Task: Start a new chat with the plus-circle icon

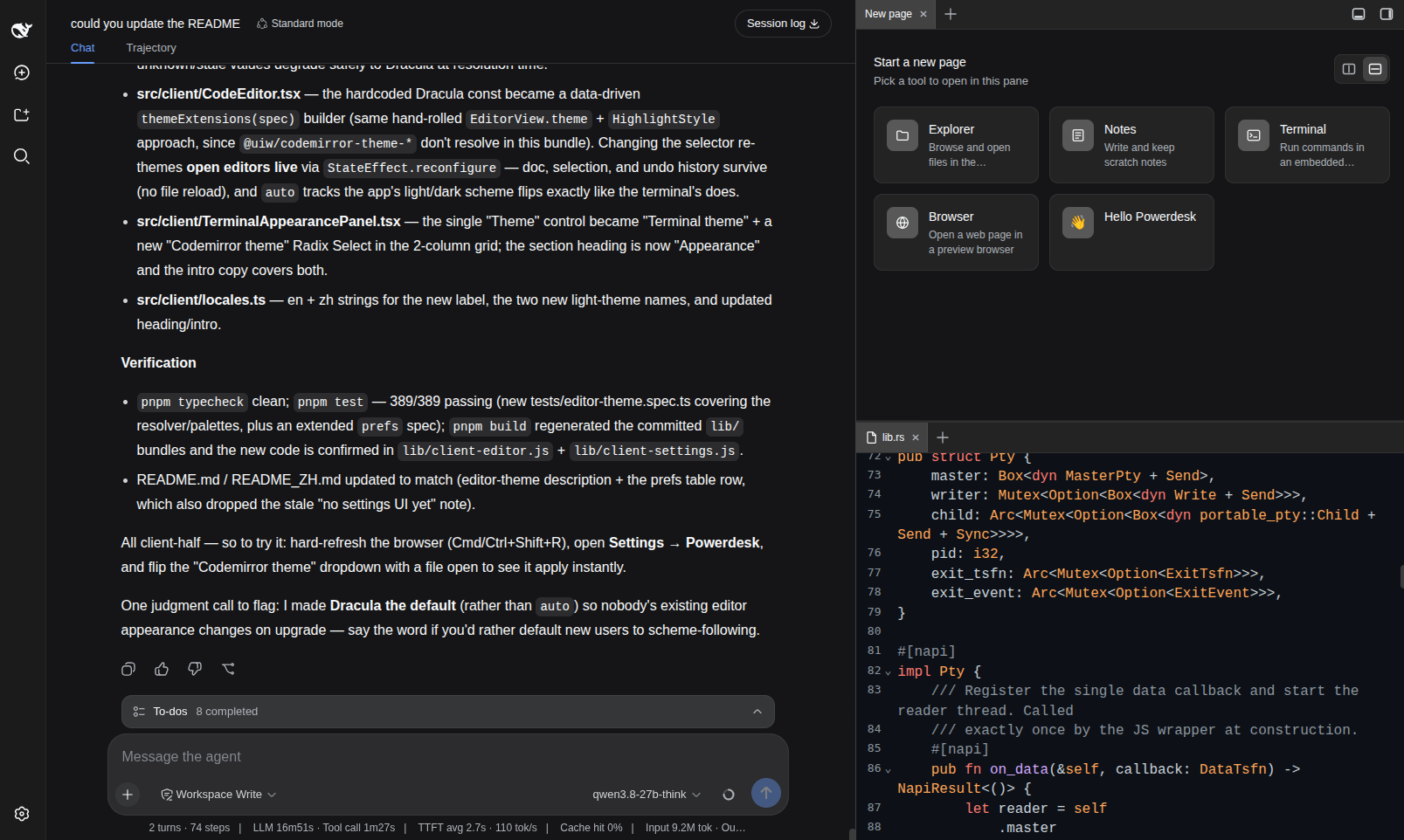Action: click(x=22, y=72)
